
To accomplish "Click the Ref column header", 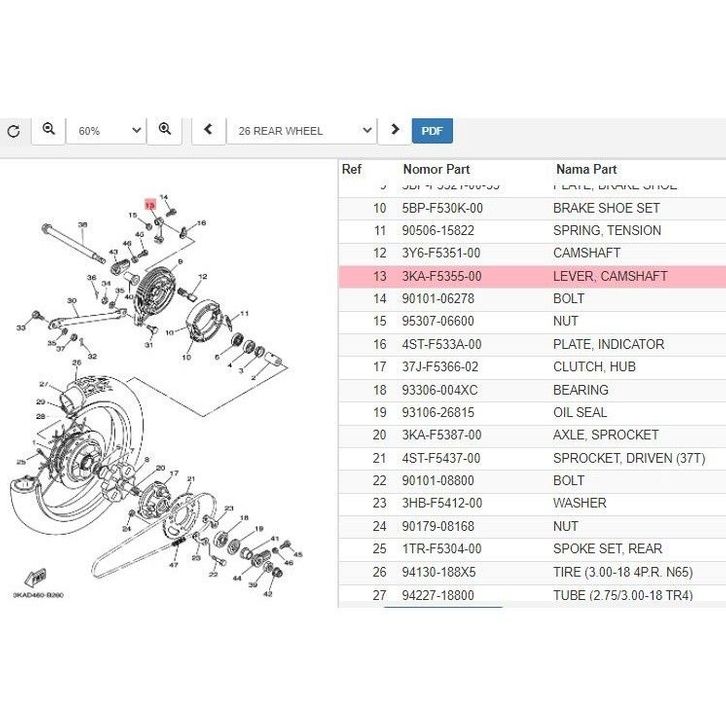I will click(x=352, y=169).
